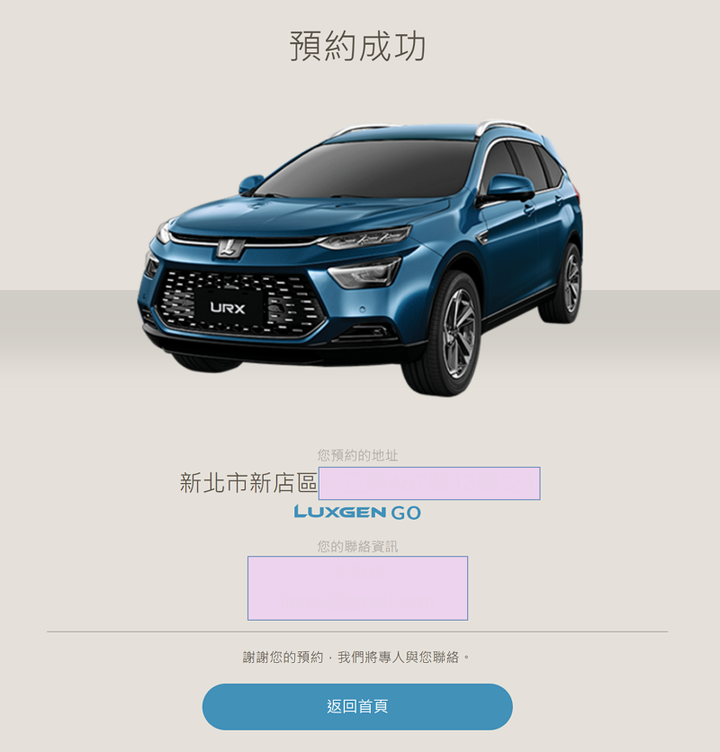Screen dimensions: 720x752
Task: Click the thank-you message 謝謝您的預約
Action: 283,657
